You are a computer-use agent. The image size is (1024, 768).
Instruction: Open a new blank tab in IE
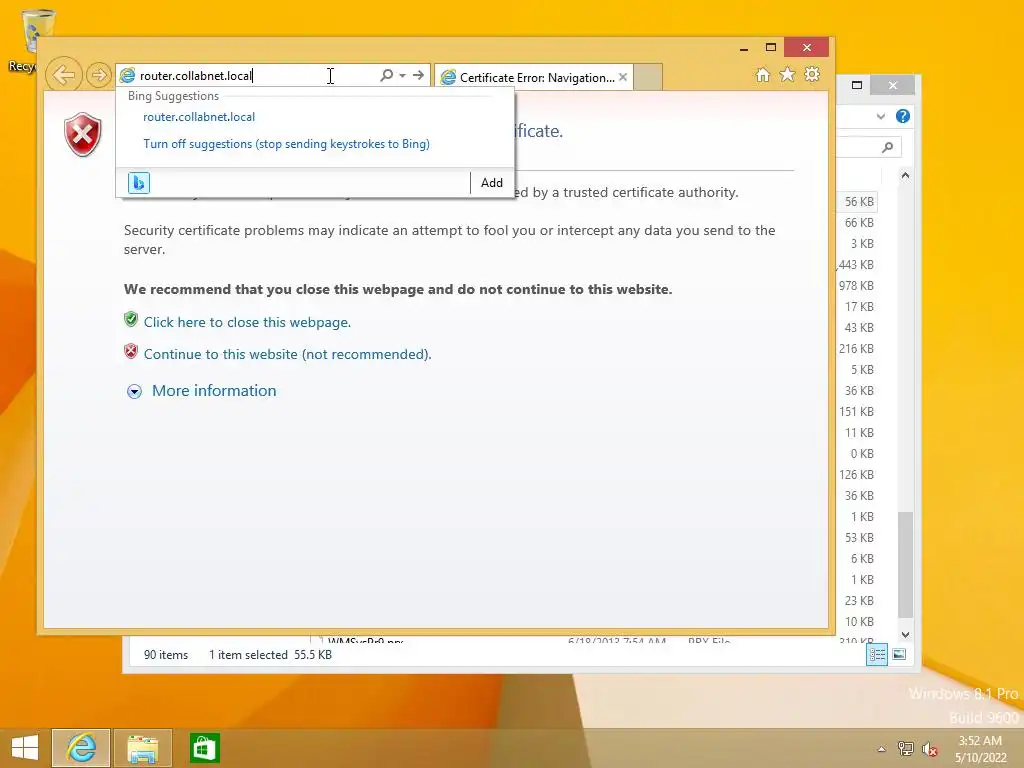click(648, 77)
